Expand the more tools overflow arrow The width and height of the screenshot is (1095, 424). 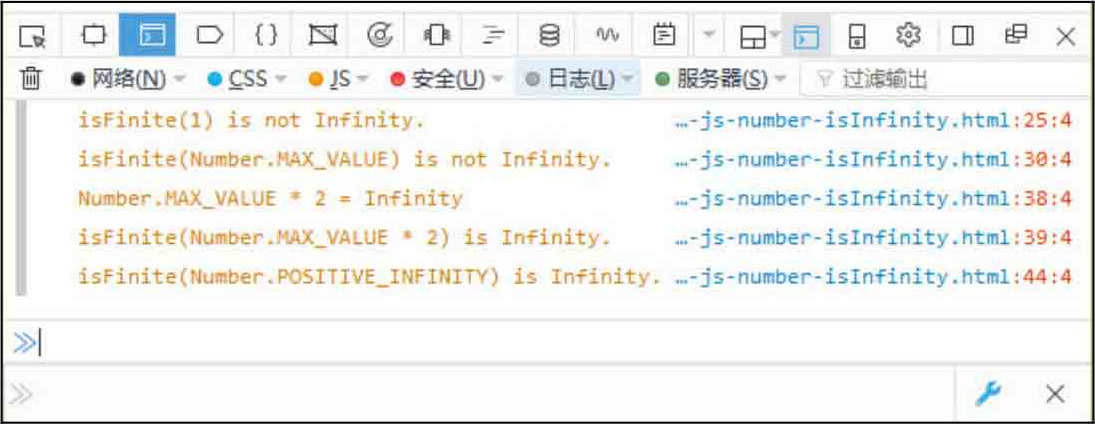click(709, 35)
